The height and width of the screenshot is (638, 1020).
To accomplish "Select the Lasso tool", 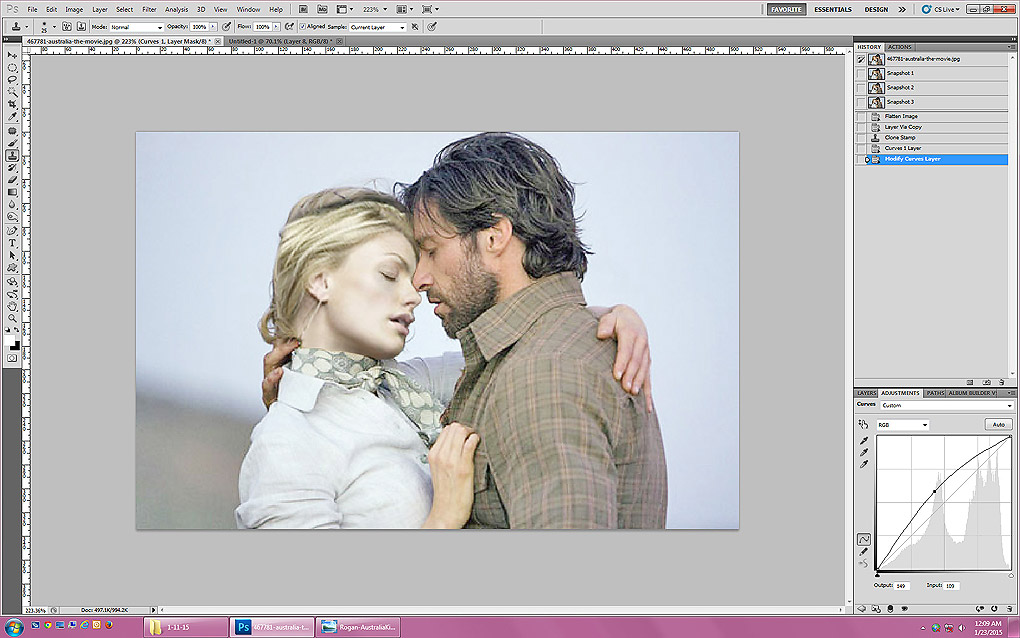I will 13,79.
